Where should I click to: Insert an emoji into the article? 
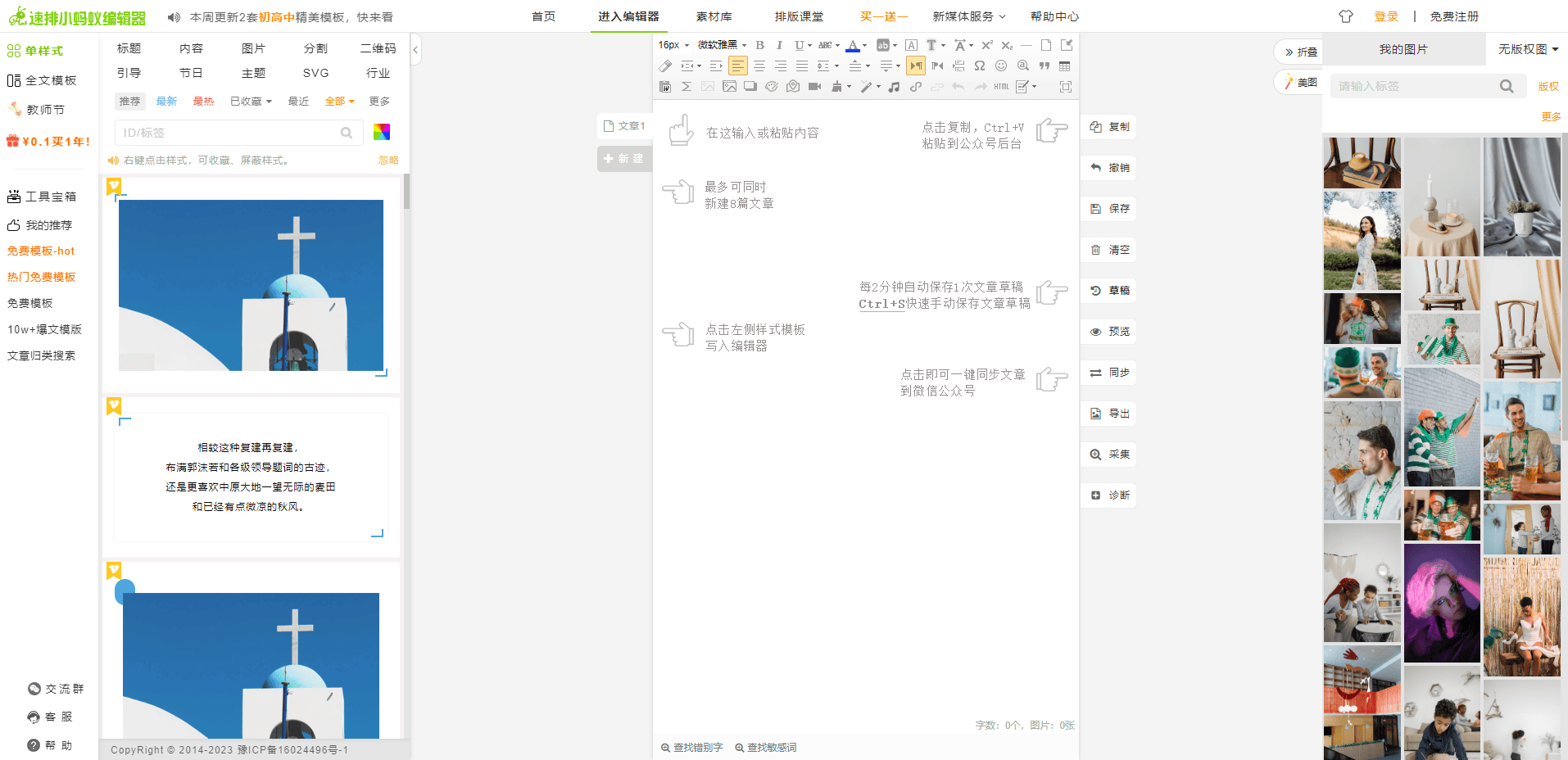pyautogui.click(x=1001, y=66)
